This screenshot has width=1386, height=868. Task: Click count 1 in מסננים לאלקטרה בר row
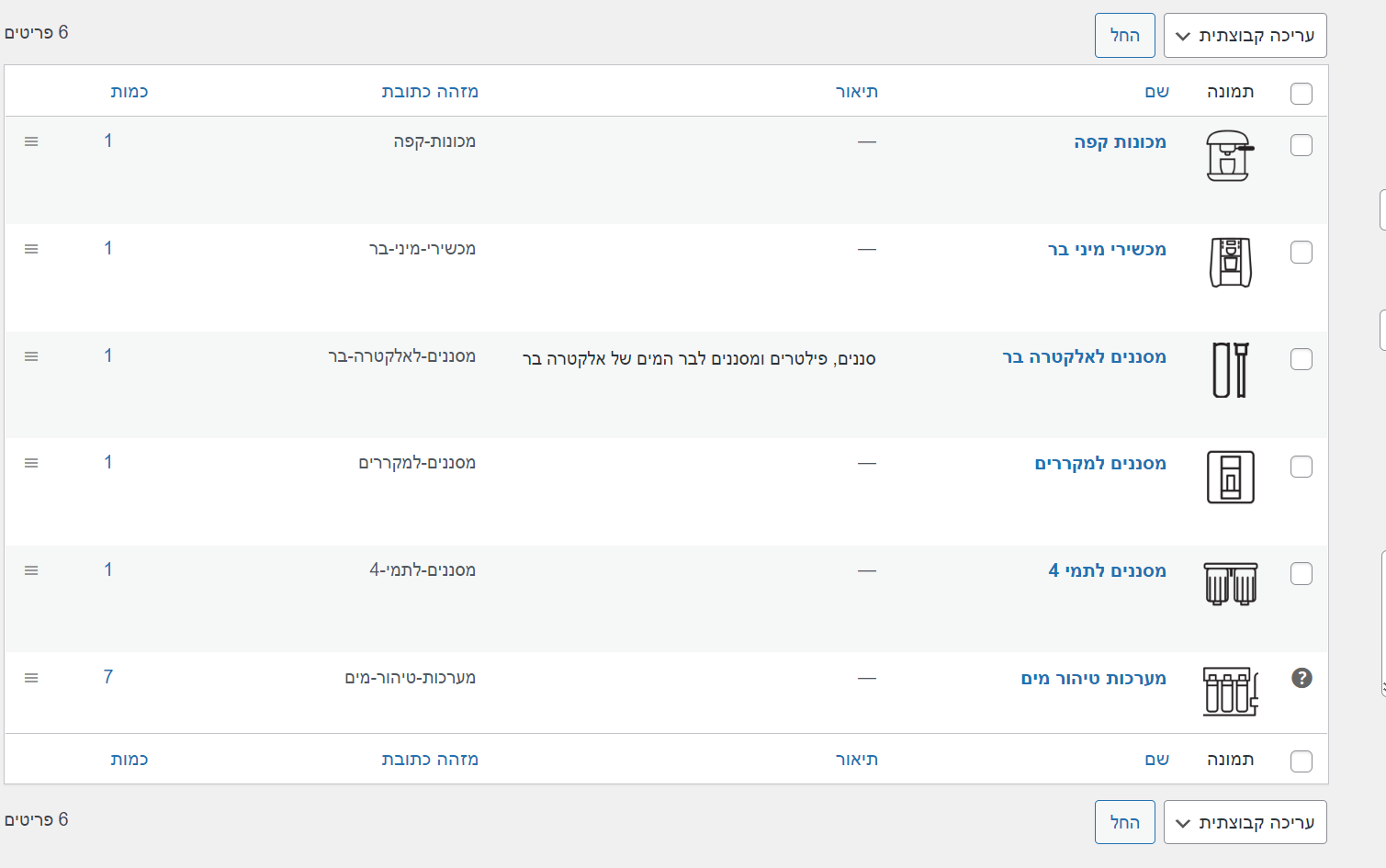(x=108, y=355)
